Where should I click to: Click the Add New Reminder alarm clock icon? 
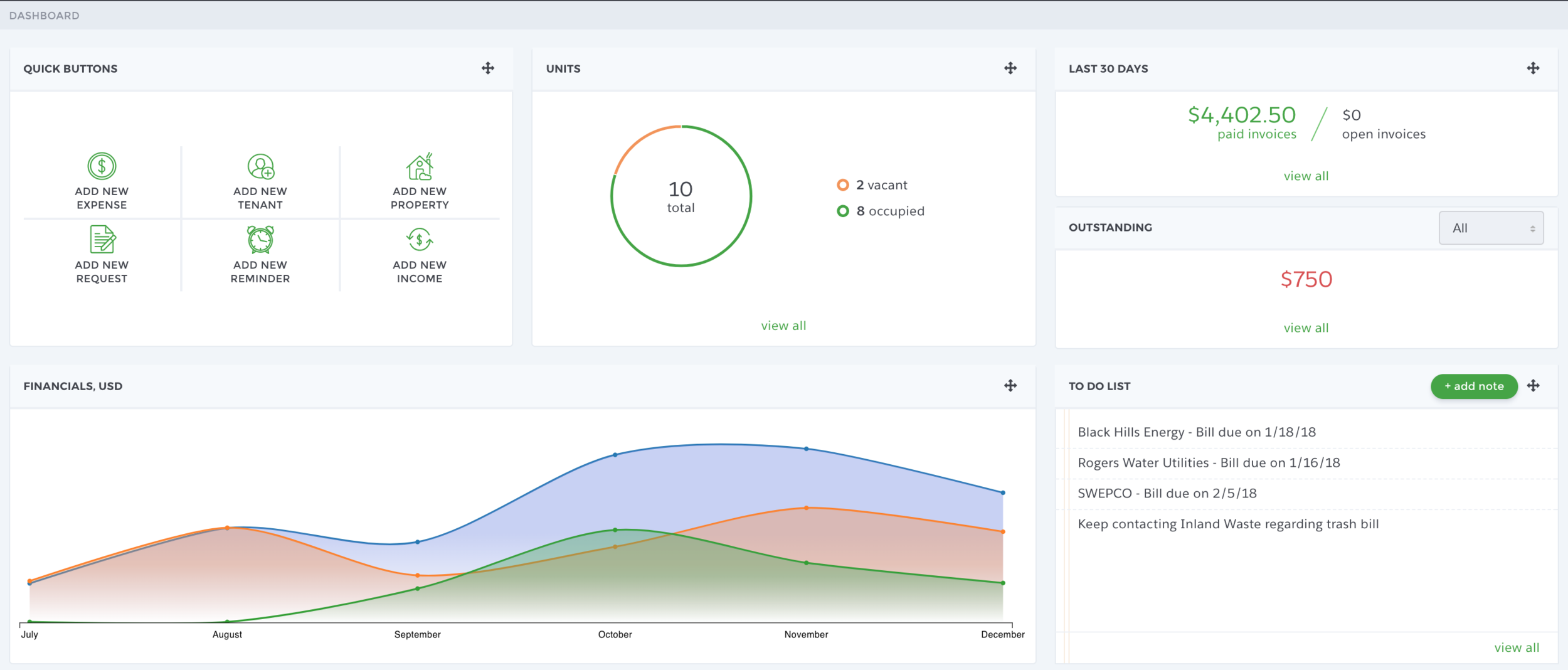pyautogui.click(x=260, y=239)
